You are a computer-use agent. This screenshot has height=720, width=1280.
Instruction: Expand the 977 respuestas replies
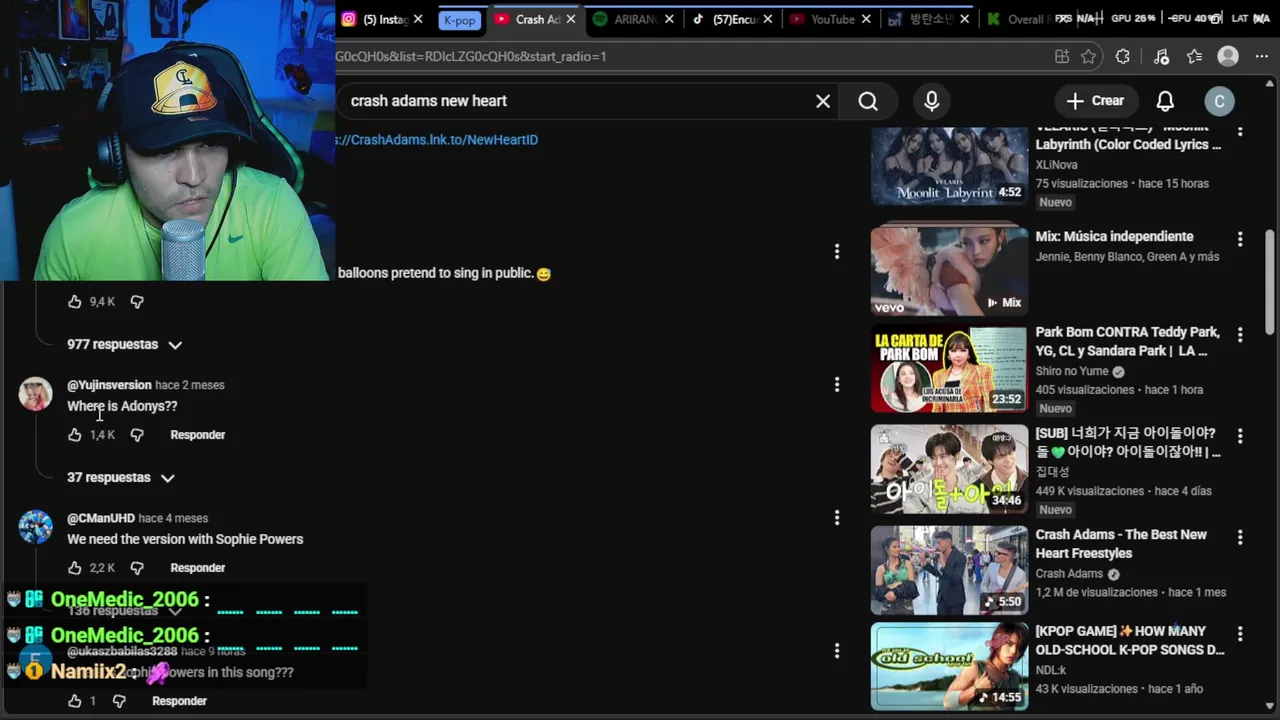(x=124, y=344)
